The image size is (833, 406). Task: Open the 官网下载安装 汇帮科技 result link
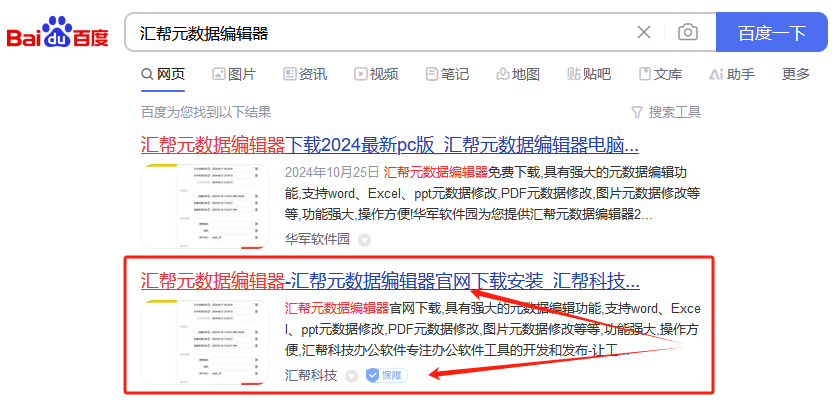pyautogui.click(x=390, y=281)
